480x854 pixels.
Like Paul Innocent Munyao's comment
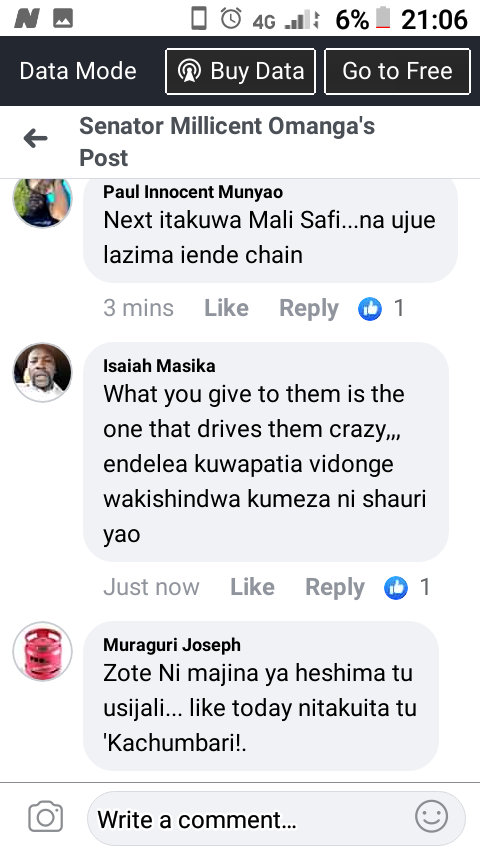click(226, 308)
